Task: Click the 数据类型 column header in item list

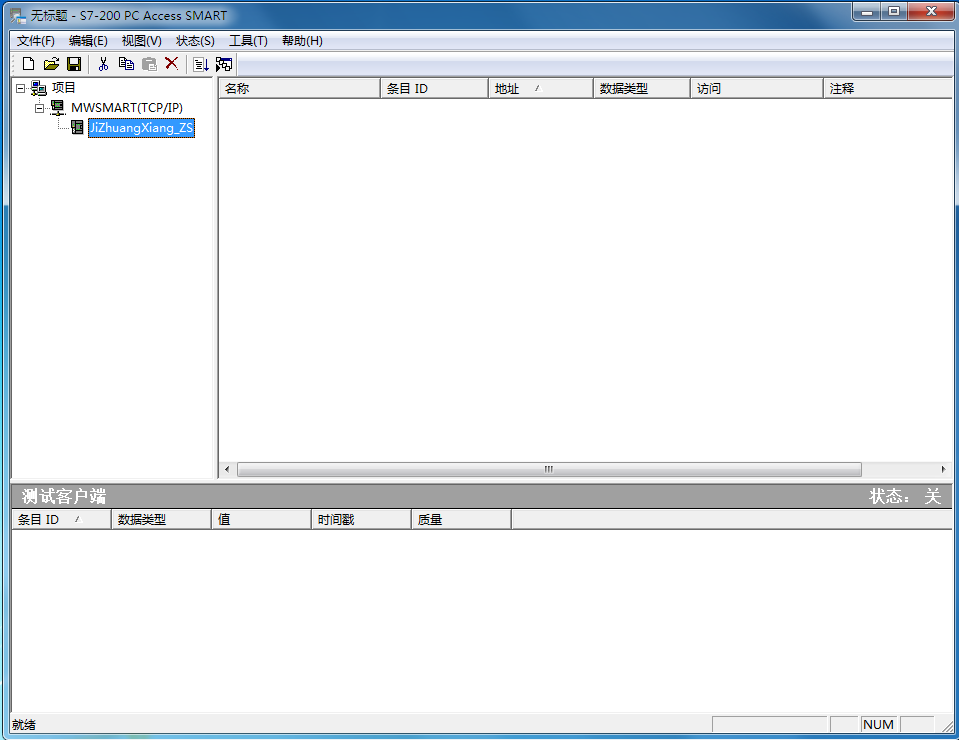Action: [640, 89]
